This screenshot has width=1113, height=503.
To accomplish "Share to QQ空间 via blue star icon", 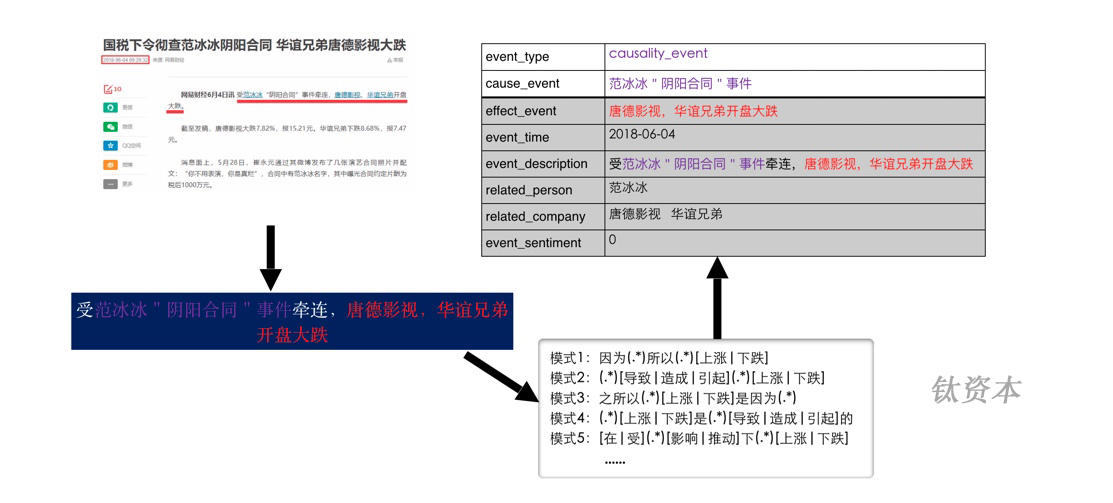I will click(109, 145).
